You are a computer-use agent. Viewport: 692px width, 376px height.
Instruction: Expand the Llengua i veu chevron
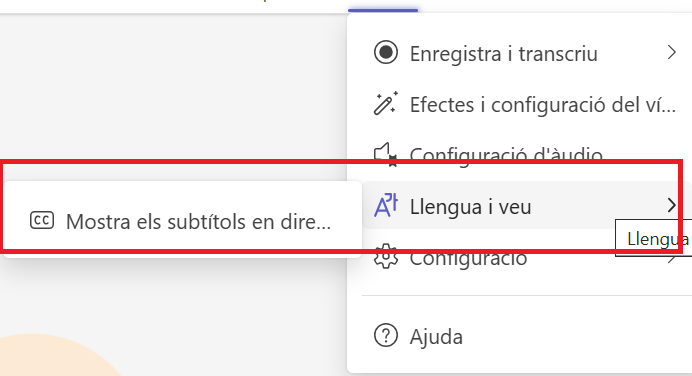pyautogui.click(x=671, y=205)
